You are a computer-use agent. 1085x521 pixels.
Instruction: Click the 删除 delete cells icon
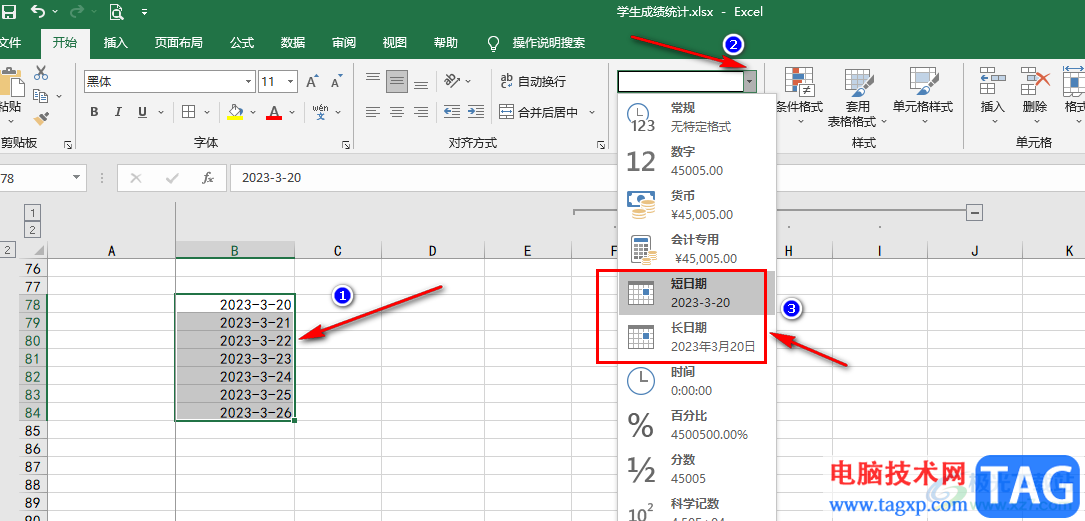(1034, 82)
